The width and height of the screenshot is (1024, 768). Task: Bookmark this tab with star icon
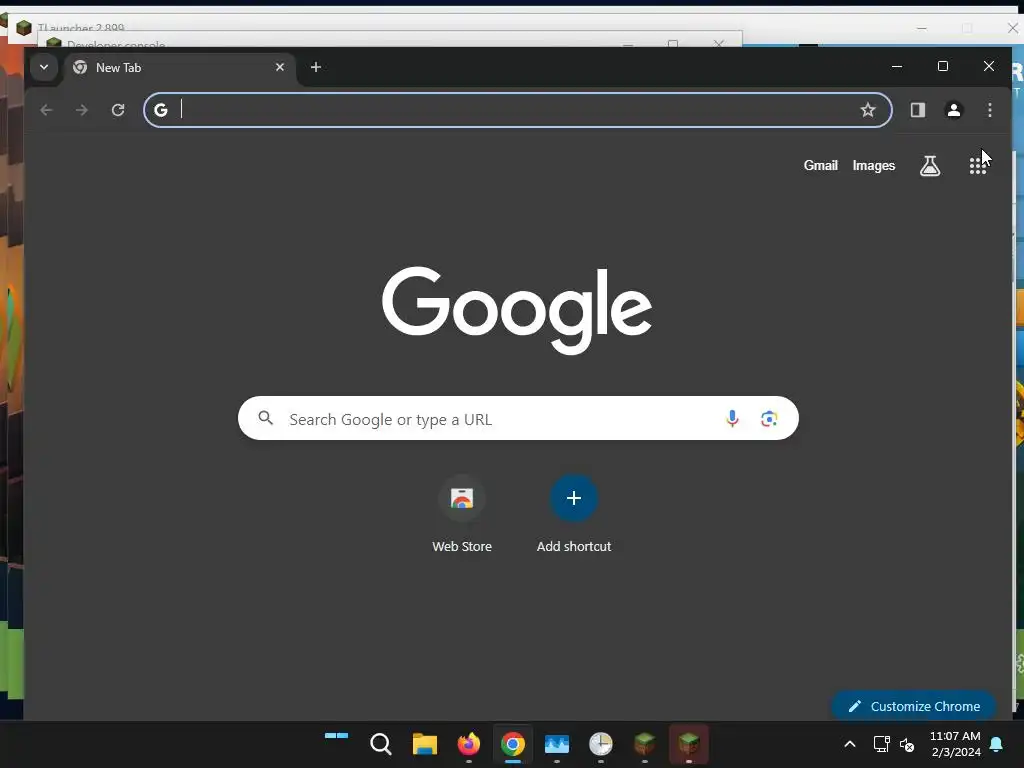(x=867, y=110)
